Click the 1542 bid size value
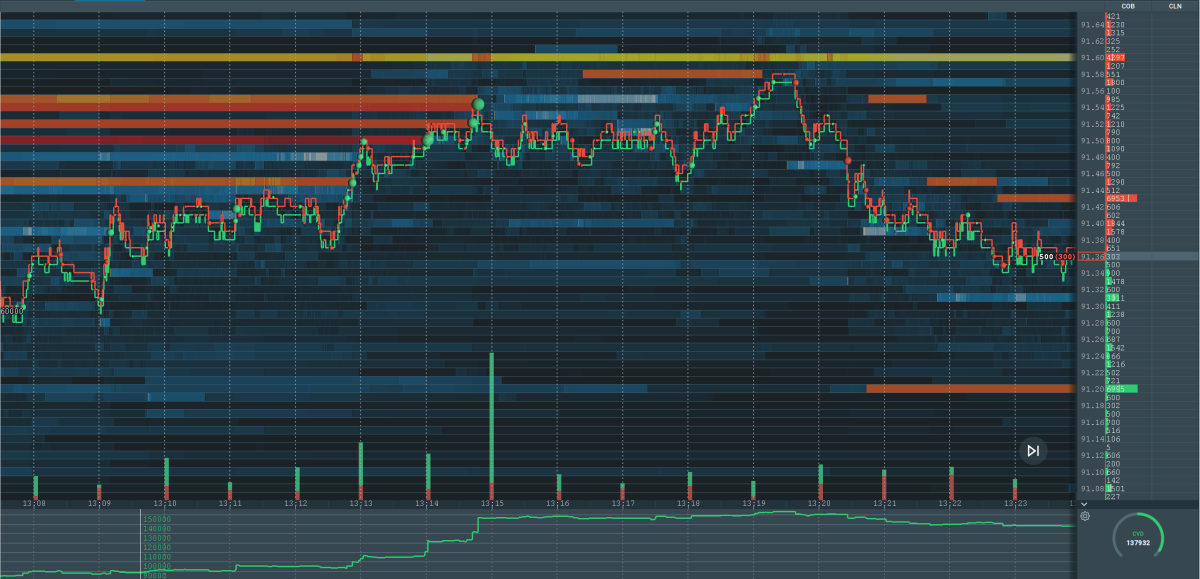Screen dimensions: 1200x579 tap(1116, 347)
